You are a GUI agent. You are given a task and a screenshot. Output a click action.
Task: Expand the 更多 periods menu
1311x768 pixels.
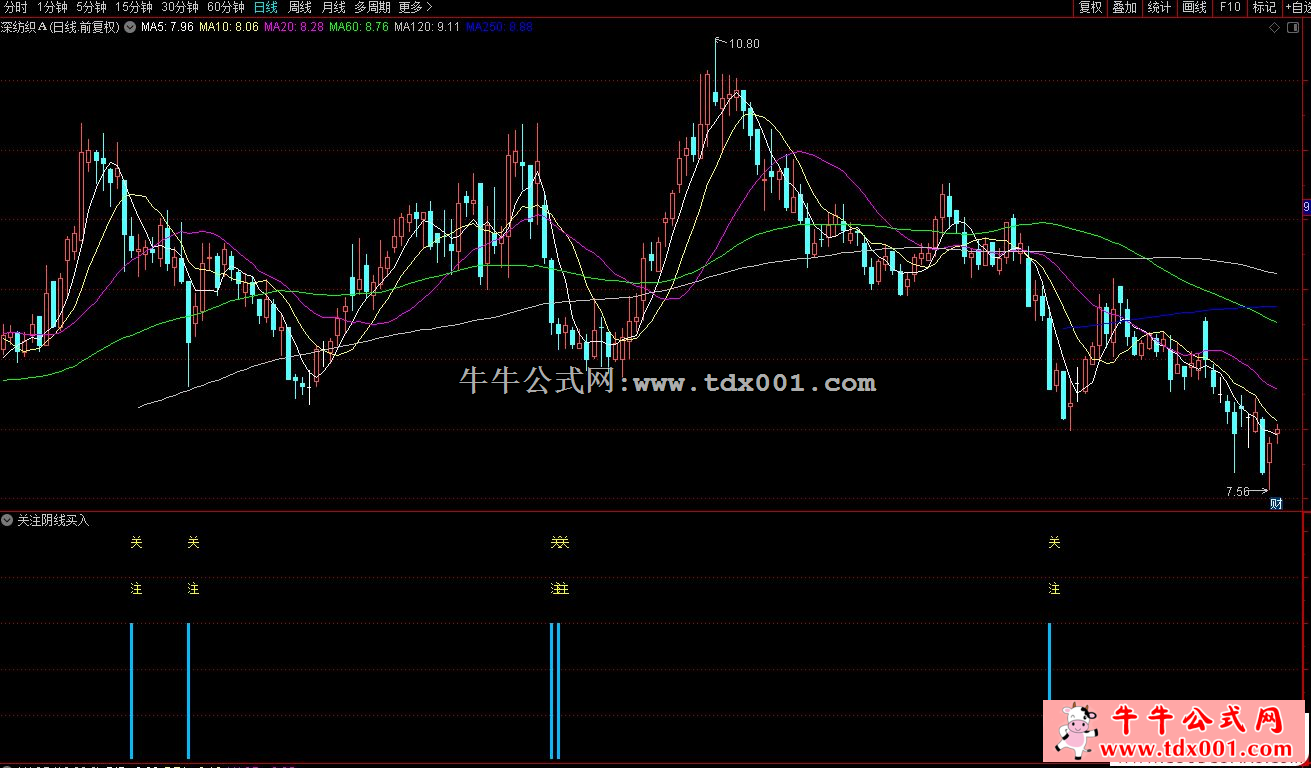(415, 7)
